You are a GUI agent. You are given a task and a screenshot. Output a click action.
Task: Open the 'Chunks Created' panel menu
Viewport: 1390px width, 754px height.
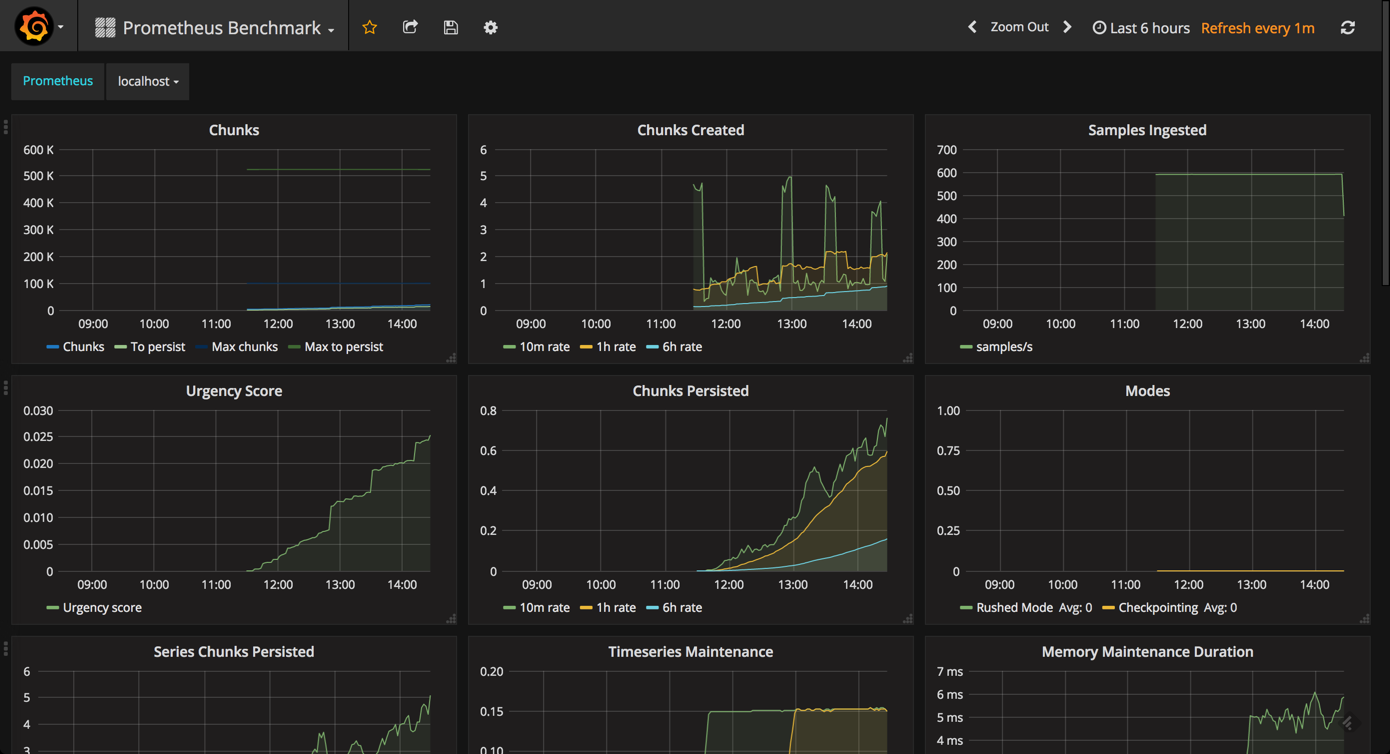click(x=690, y=129)
